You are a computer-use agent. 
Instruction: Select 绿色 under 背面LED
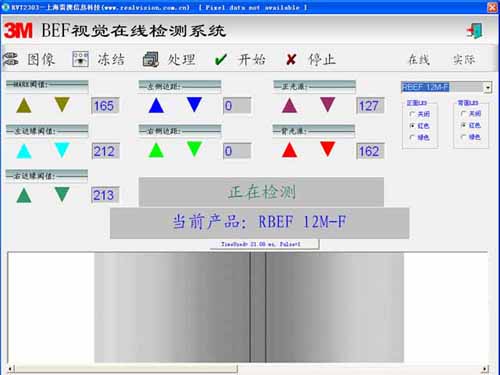[471, 137]
